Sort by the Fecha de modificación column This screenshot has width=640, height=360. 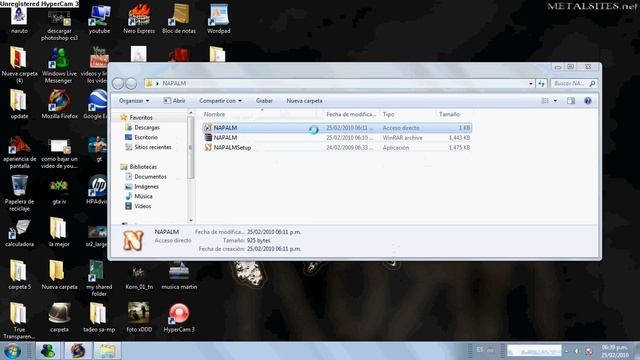click(x=351, y=114)
